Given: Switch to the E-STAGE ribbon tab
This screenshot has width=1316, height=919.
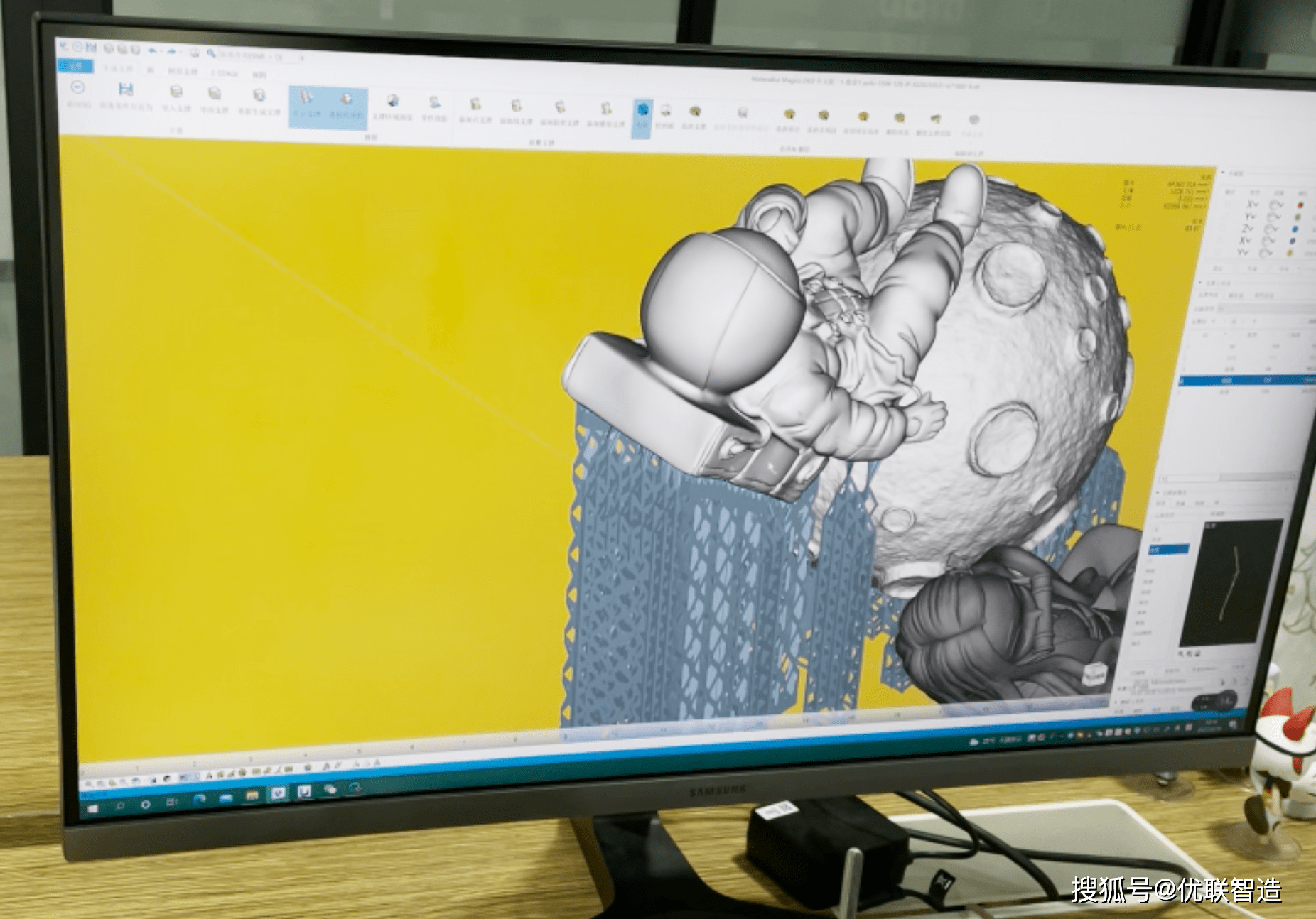Looking at the screenshot, I should [x=224, y=72].
